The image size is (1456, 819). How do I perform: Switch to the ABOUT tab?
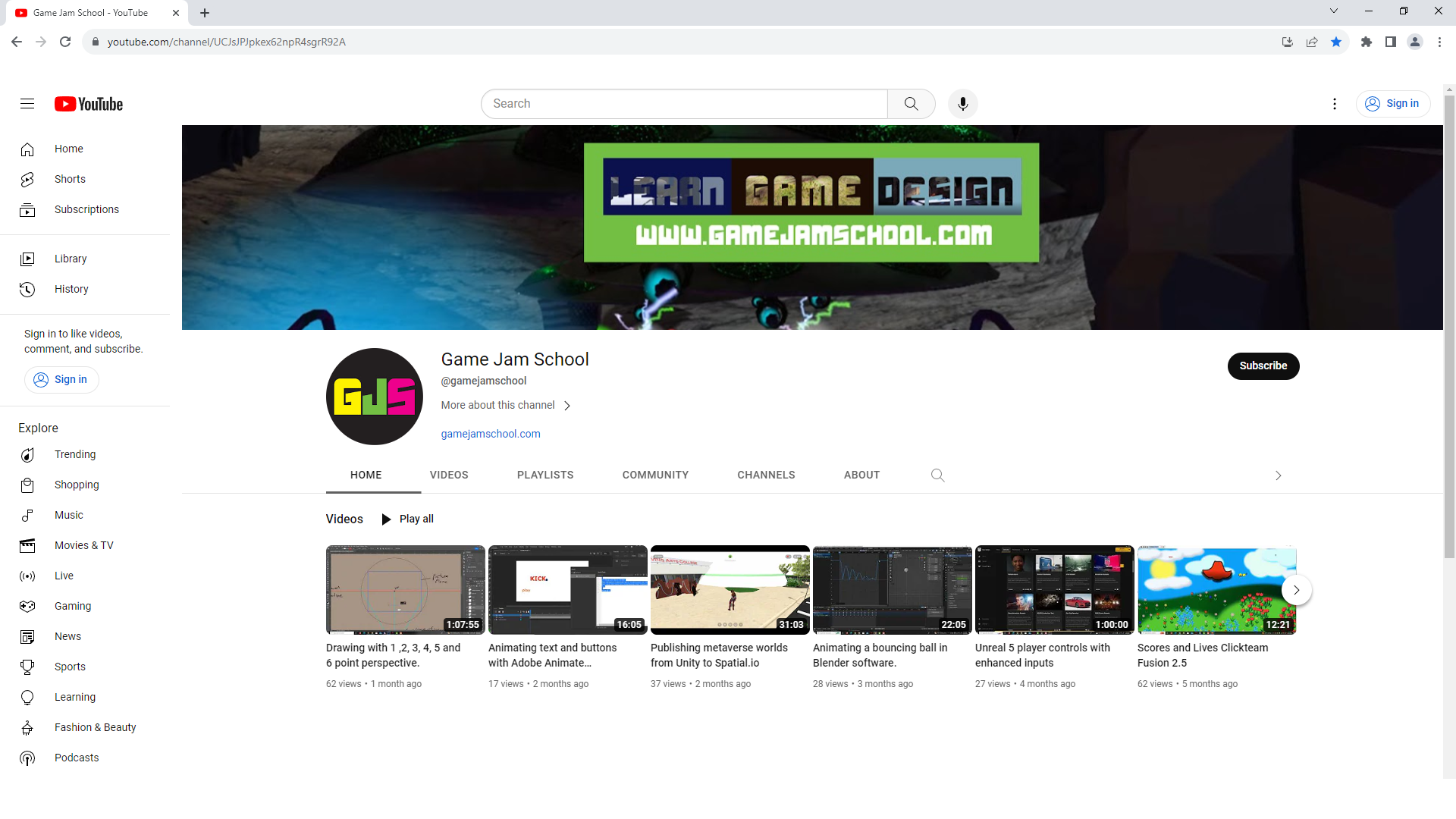[x=861, y=475]
